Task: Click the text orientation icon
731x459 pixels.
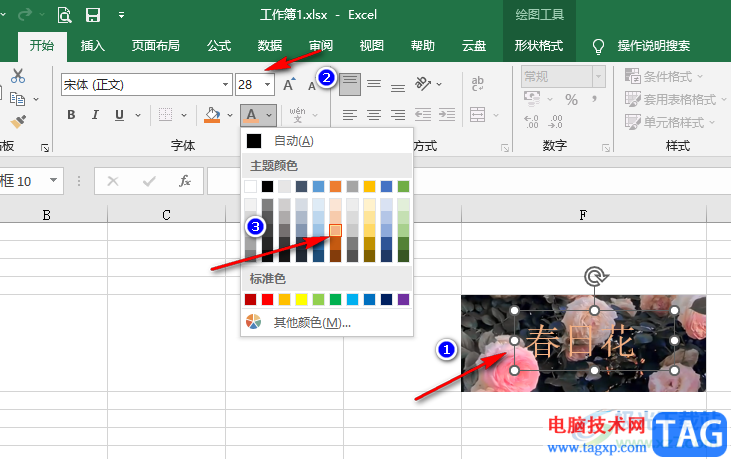Action: click(x=424, y=84)
